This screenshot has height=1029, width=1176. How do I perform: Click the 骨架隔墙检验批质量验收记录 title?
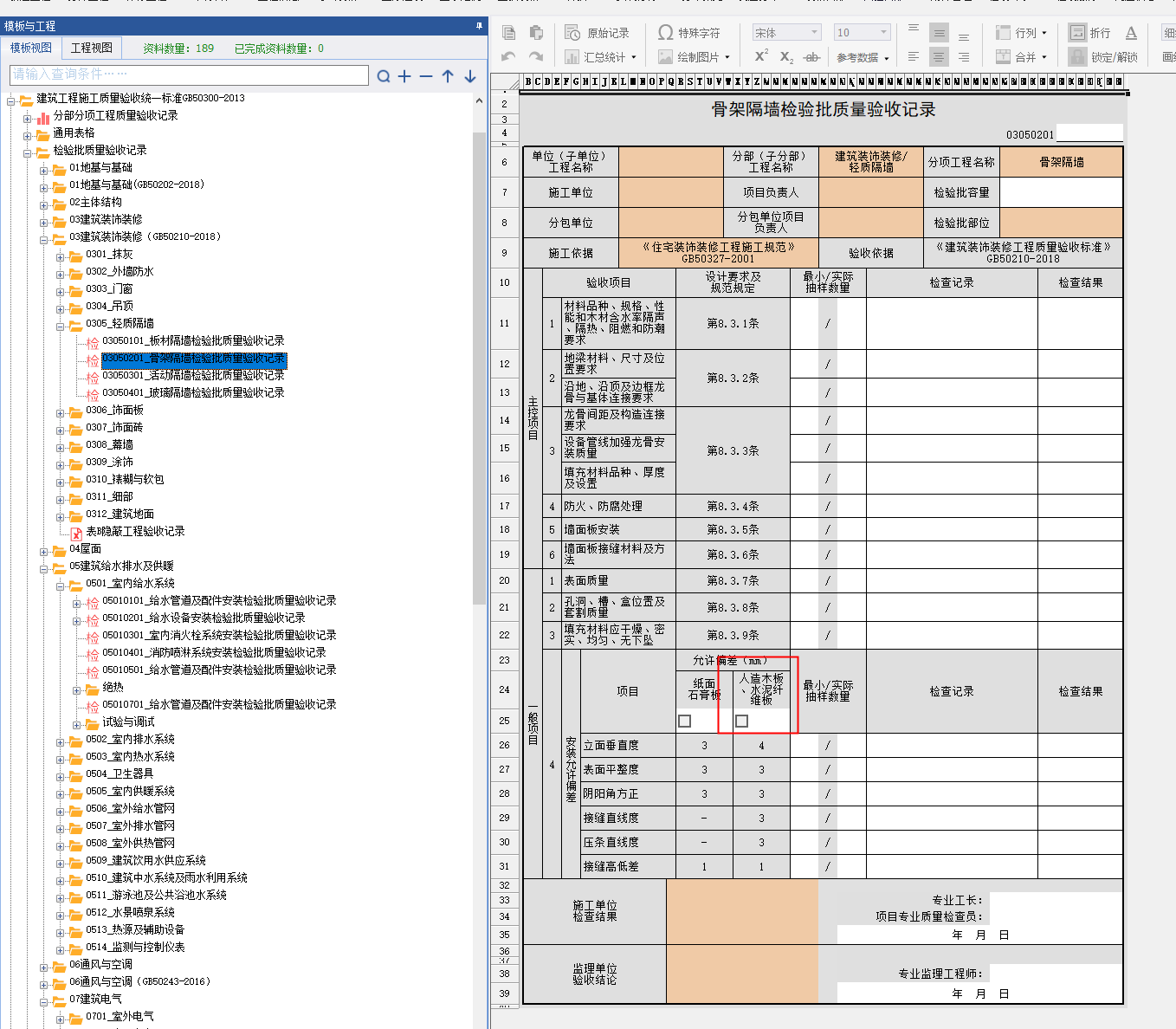(x=823, y=110)
